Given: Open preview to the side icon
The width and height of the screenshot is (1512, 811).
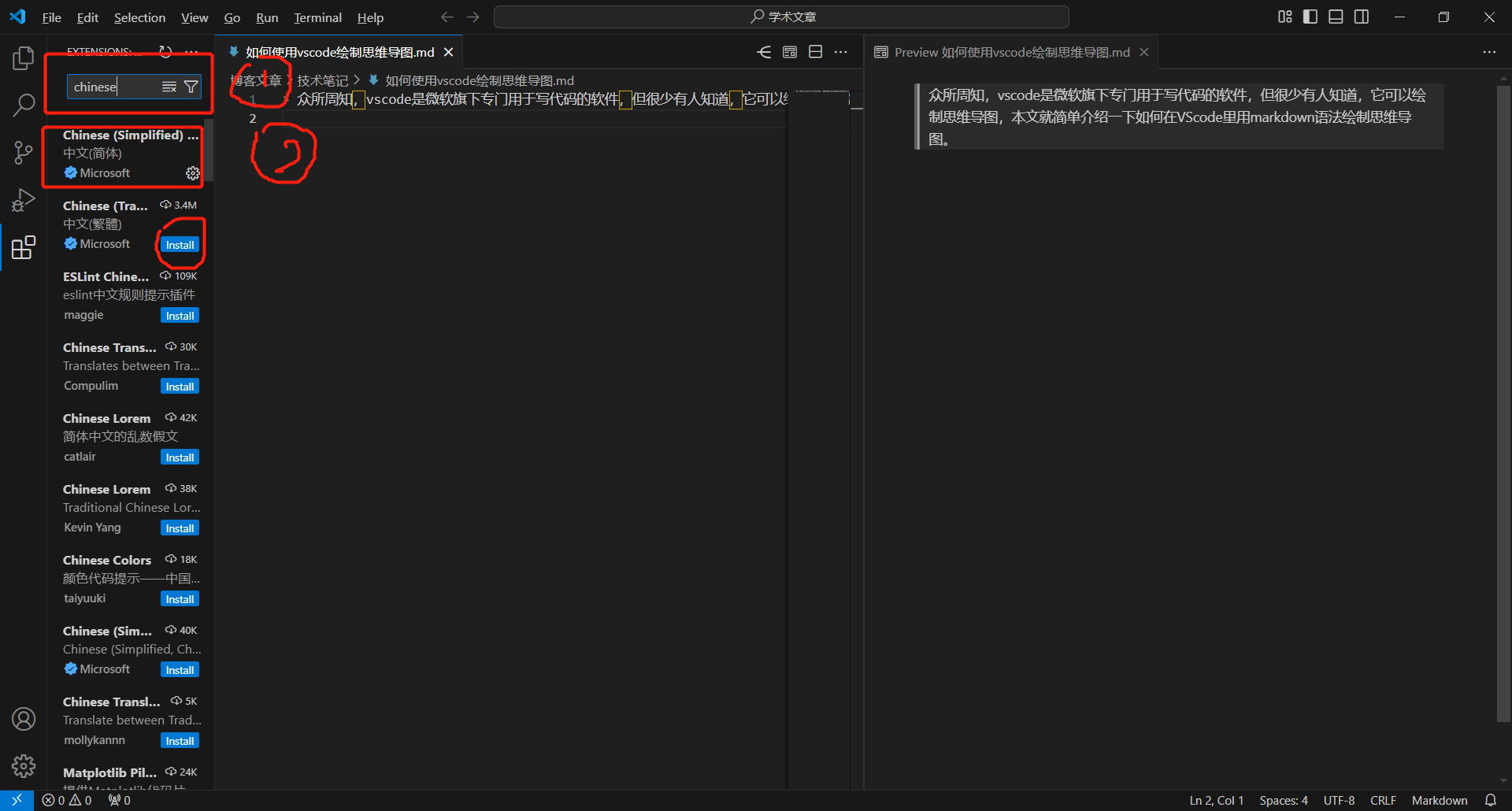Looking at the screenshot, I should pos(790,52).
